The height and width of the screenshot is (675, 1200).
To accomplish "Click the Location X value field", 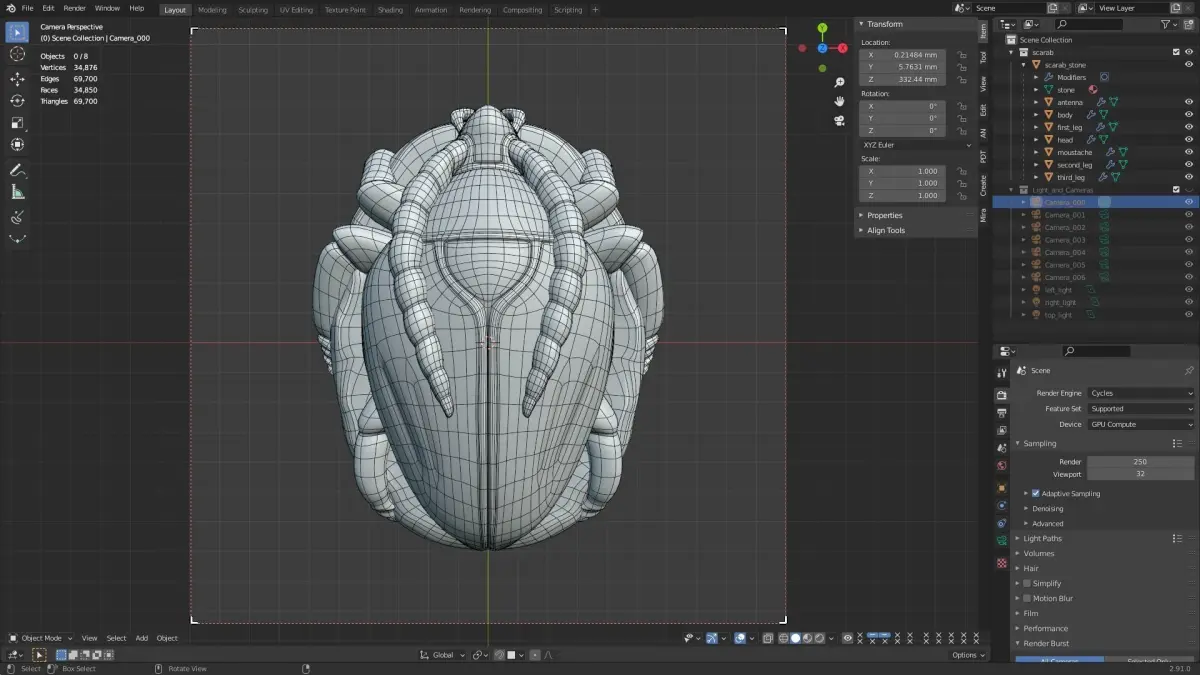I will (x=903, y=55).
